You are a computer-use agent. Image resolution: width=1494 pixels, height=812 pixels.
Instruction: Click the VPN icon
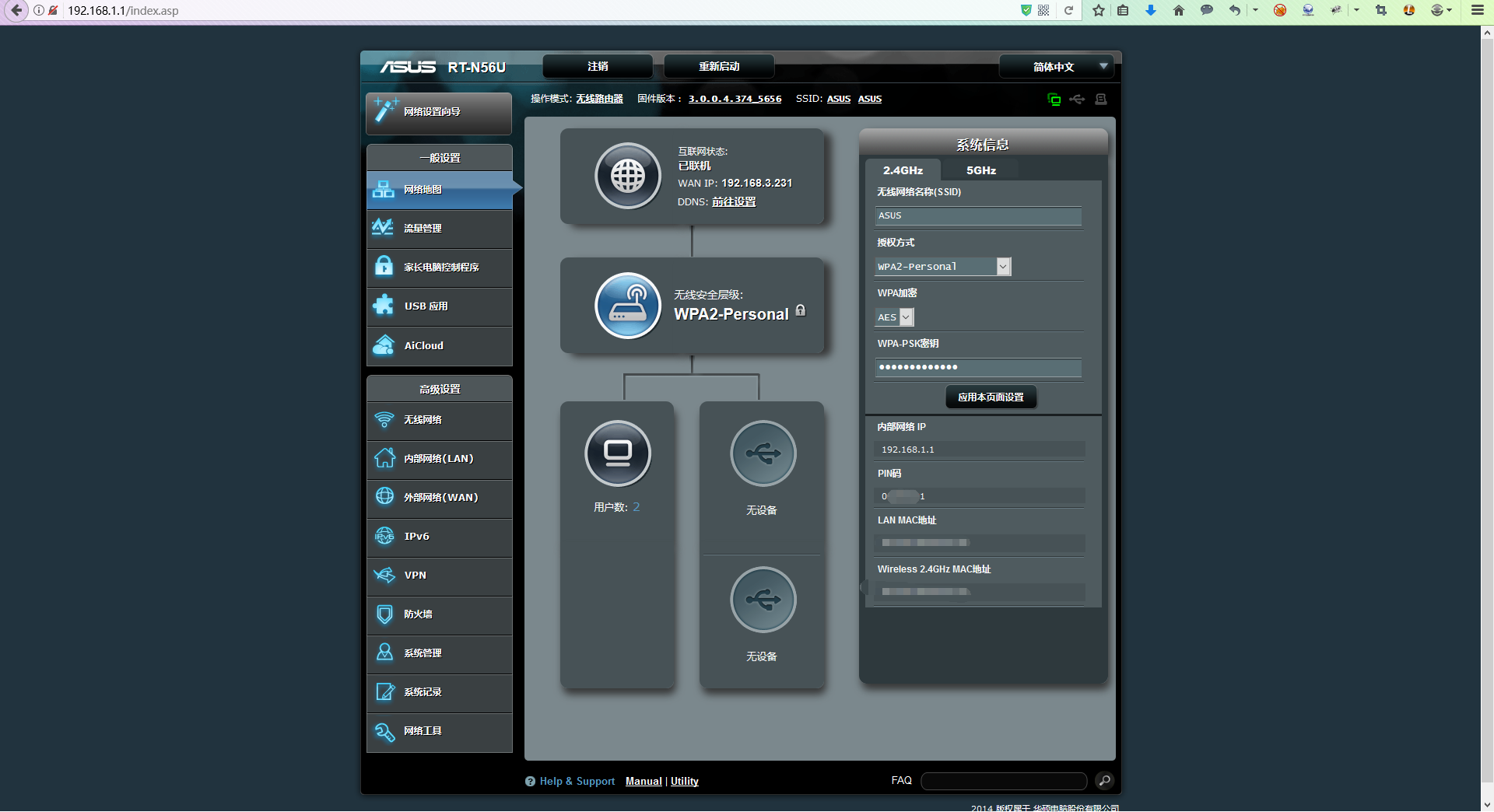(x=384, y=575)
